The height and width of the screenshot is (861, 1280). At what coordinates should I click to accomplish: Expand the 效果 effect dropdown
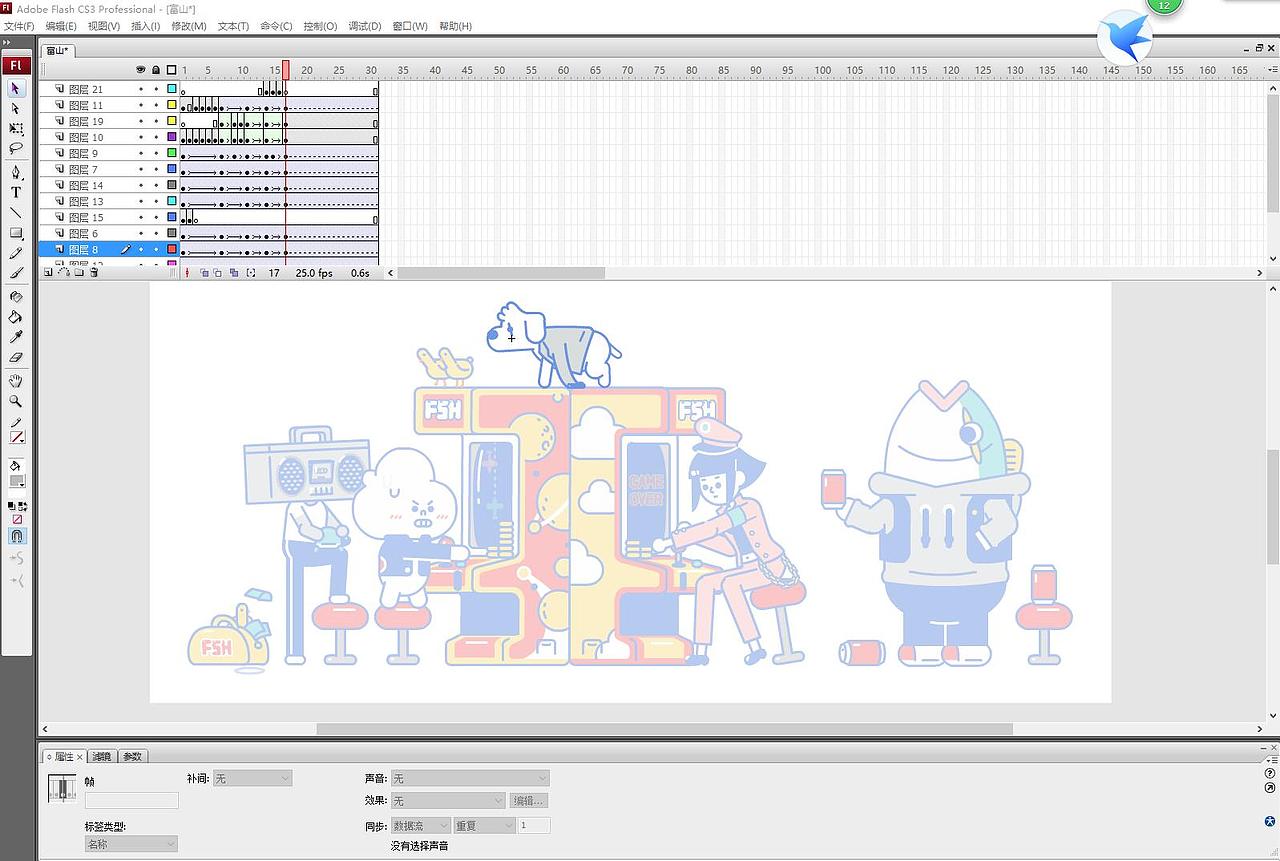pos(448,801)
